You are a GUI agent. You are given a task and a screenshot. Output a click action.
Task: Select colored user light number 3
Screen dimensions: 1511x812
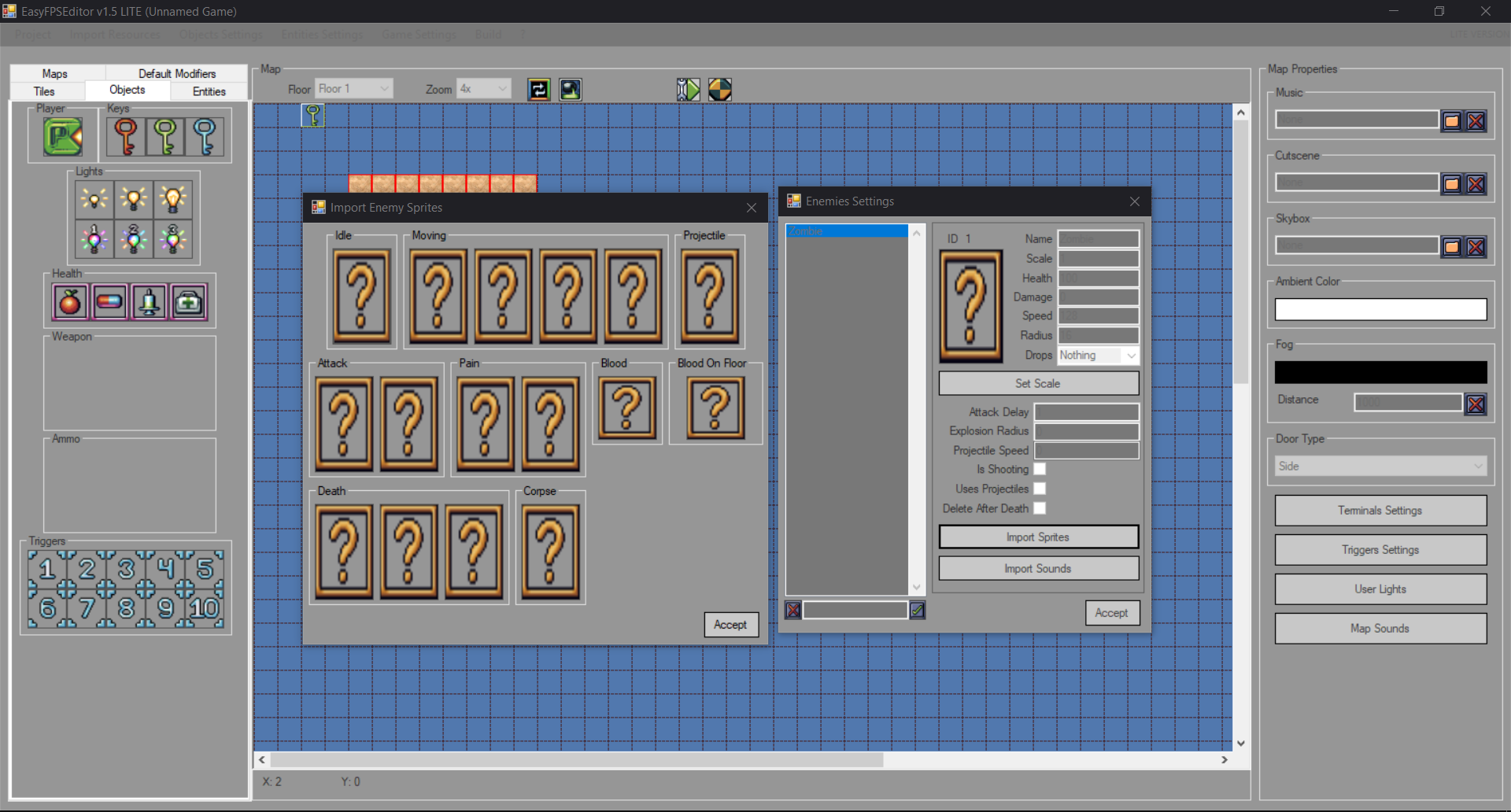tap(173, 239)
